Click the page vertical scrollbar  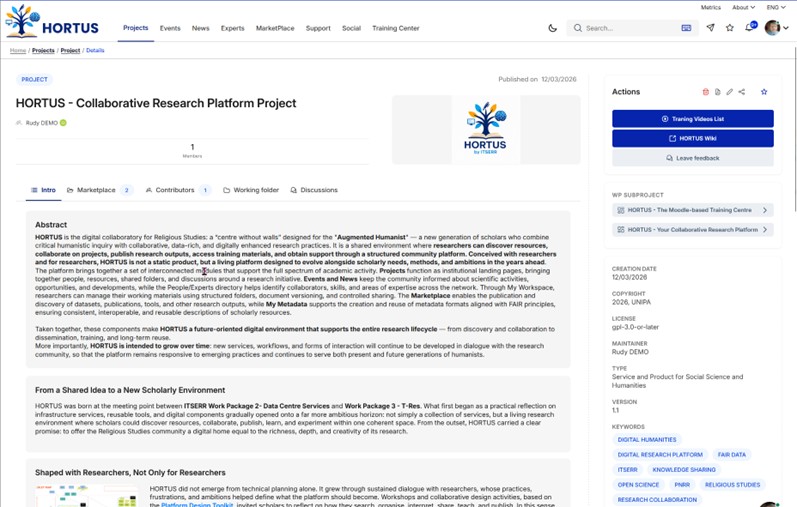point(794,129)
